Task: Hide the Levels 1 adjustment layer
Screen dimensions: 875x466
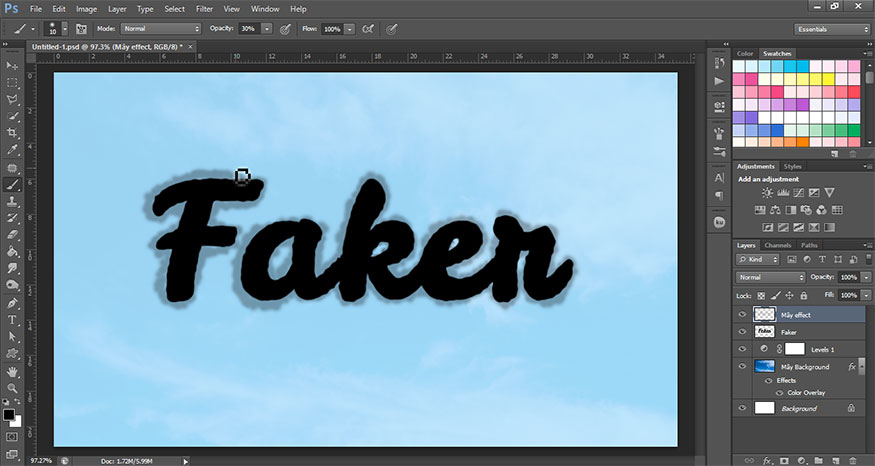Action: click(742, 349)
